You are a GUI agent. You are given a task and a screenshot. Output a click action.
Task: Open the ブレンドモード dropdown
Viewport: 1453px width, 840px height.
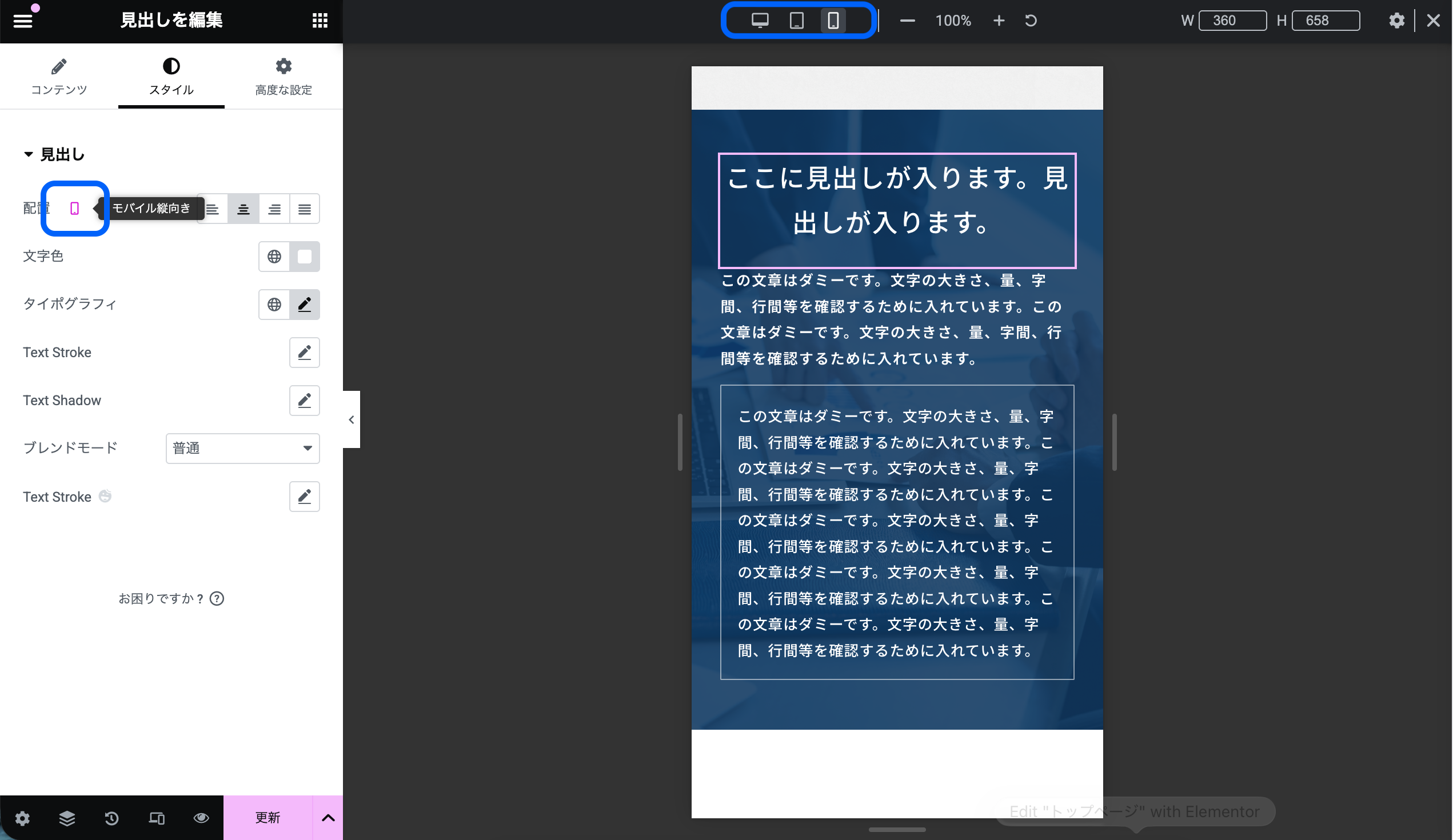(x=242, y=449)
